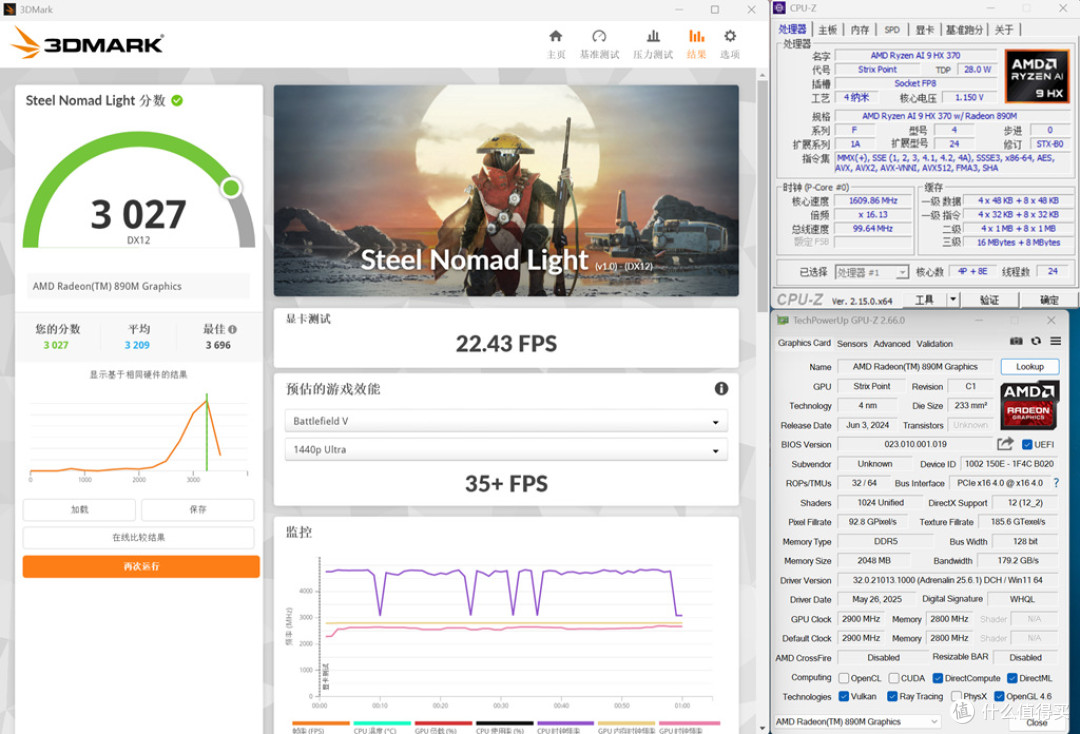Click the 3DMark results vertical scrollbar
Screen dimensions: 1080x734
pyautogui.click(x=762, y=399)
